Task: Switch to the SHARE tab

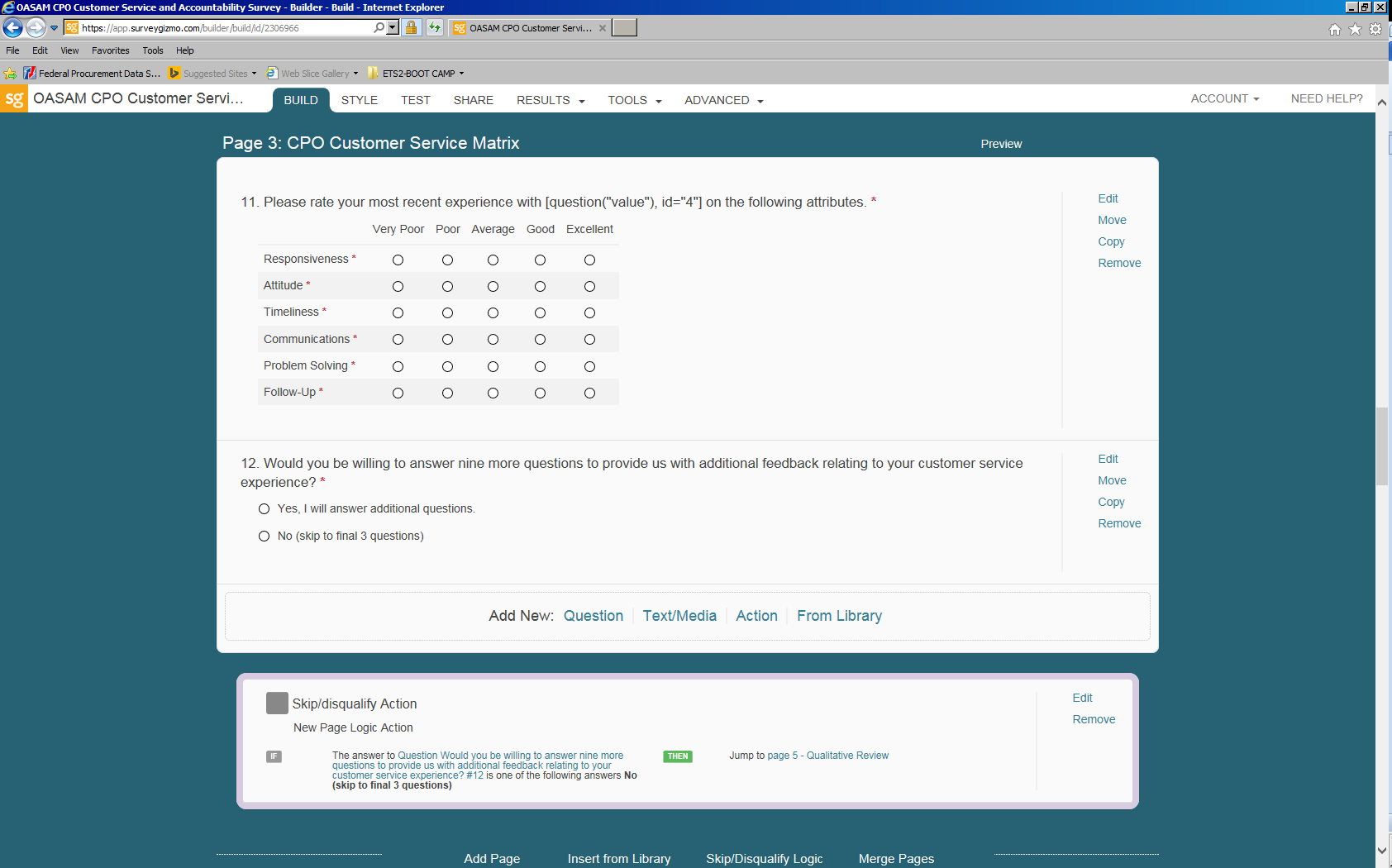Action: pyautogui.click(x=474, y=100)
